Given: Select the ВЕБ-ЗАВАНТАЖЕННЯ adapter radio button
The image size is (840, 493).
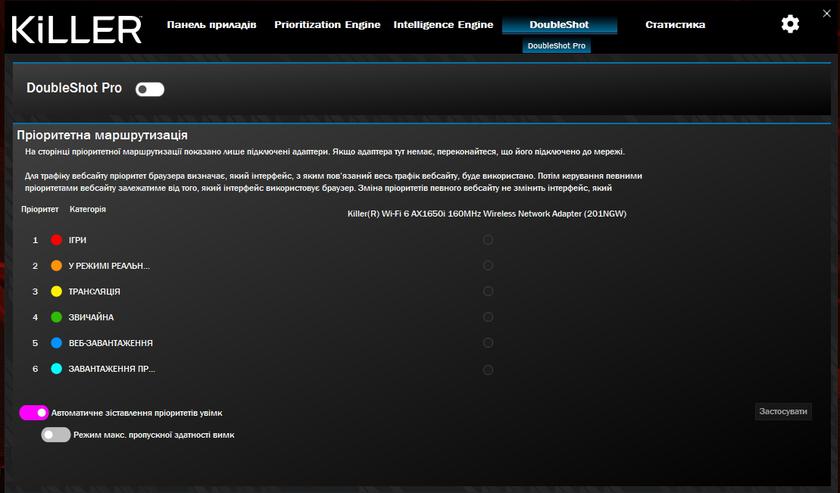Looking at the screenshot, I should pos(488,343).
